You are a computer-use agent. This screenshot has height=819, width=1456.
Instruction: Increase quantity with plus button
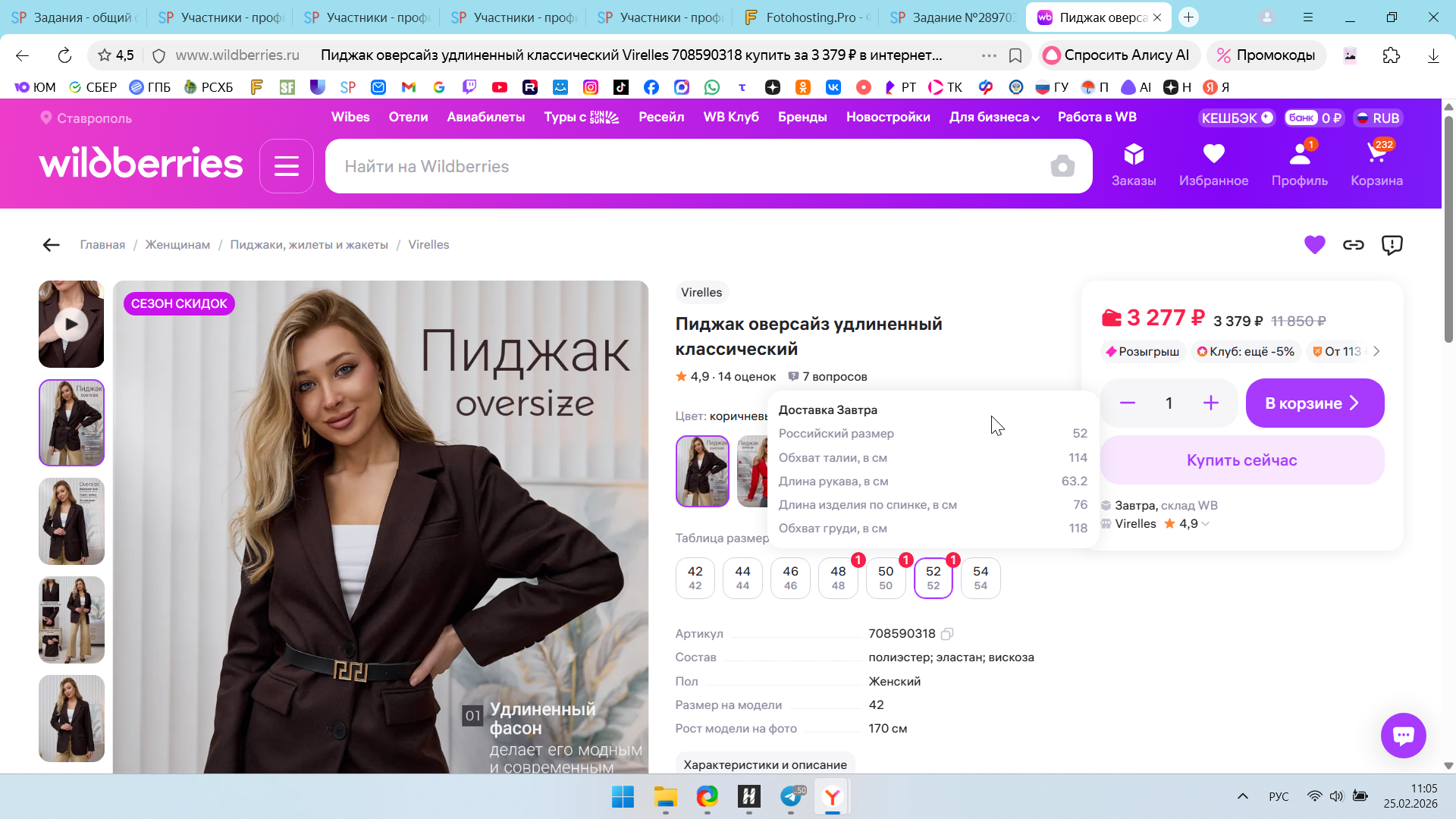coord(1210,403)
